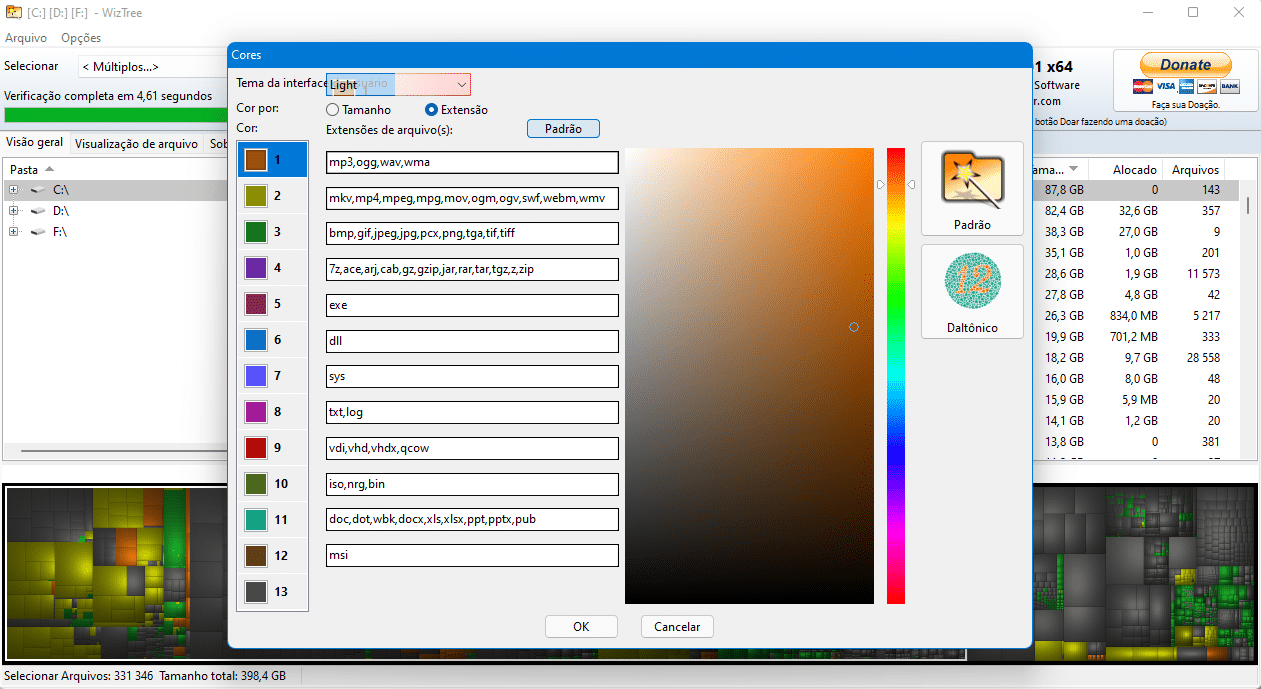Open the Opções menu

(81, 38)
